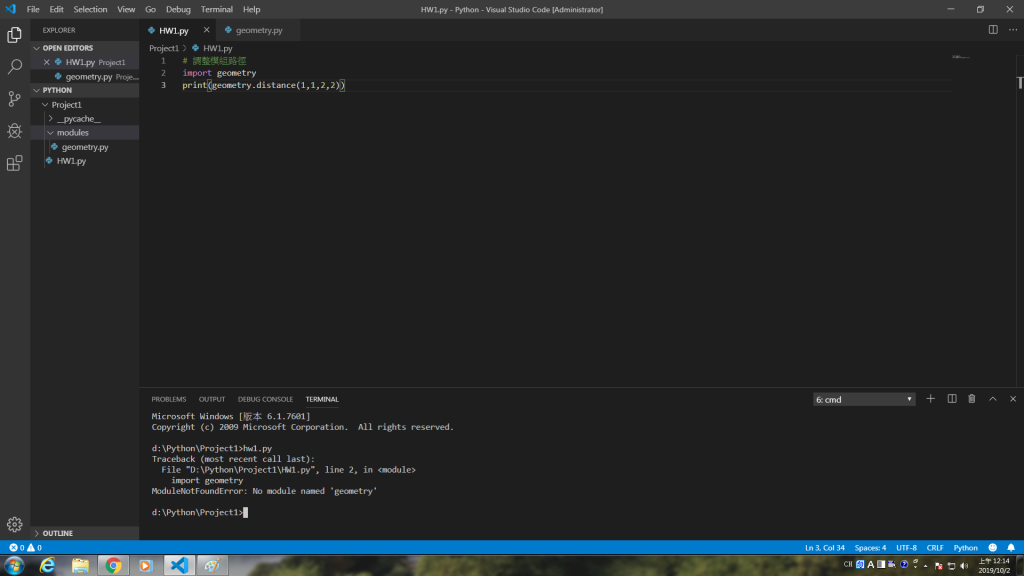The width and height of the screenshot is (1024, 576).
Task: Collapse the modules folder
Action: coord(50,133)
